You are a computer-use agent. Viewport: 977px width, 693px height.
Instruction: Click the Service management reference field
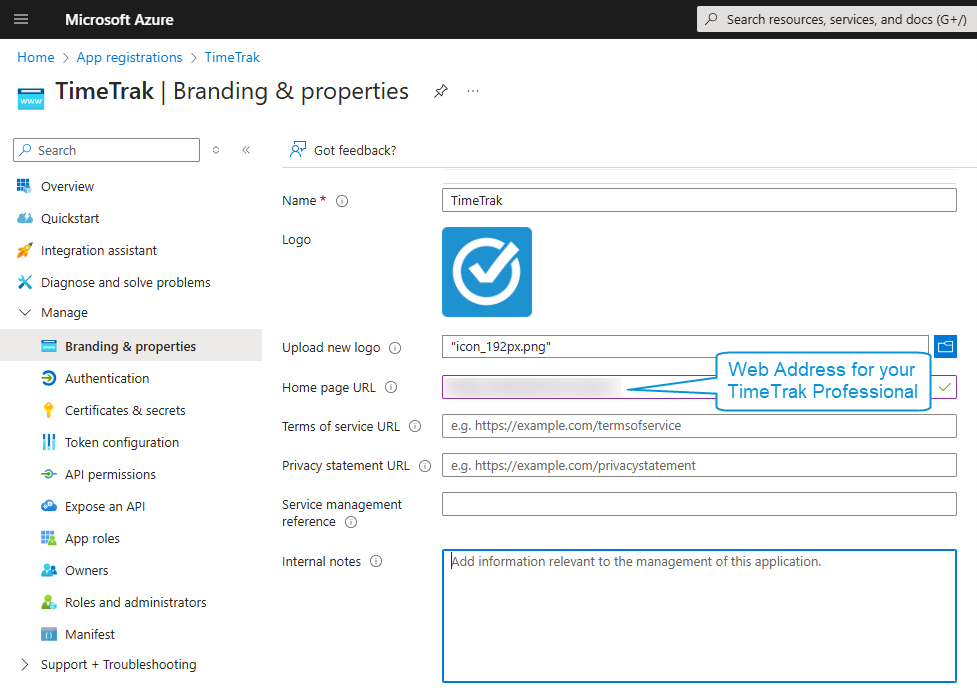click(699, 504)
